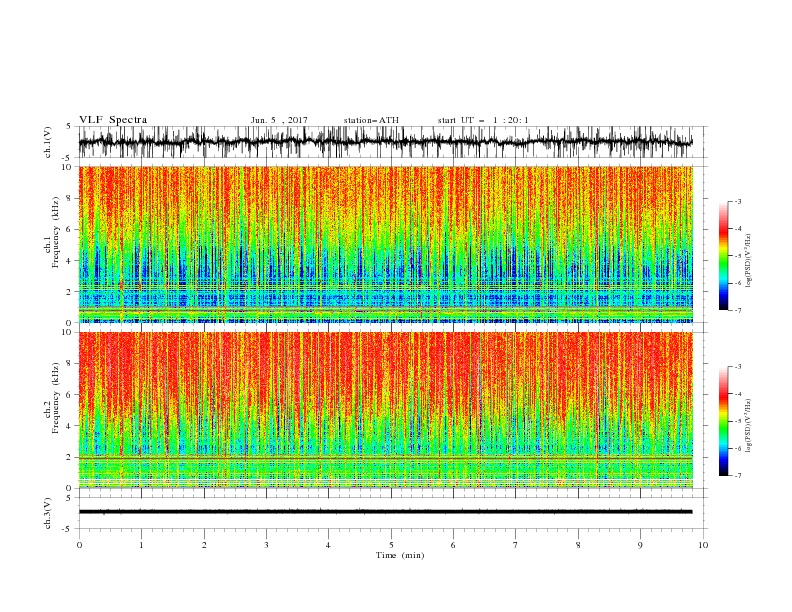Click the "-4" label on ch.2 color scale

[738, 394]
